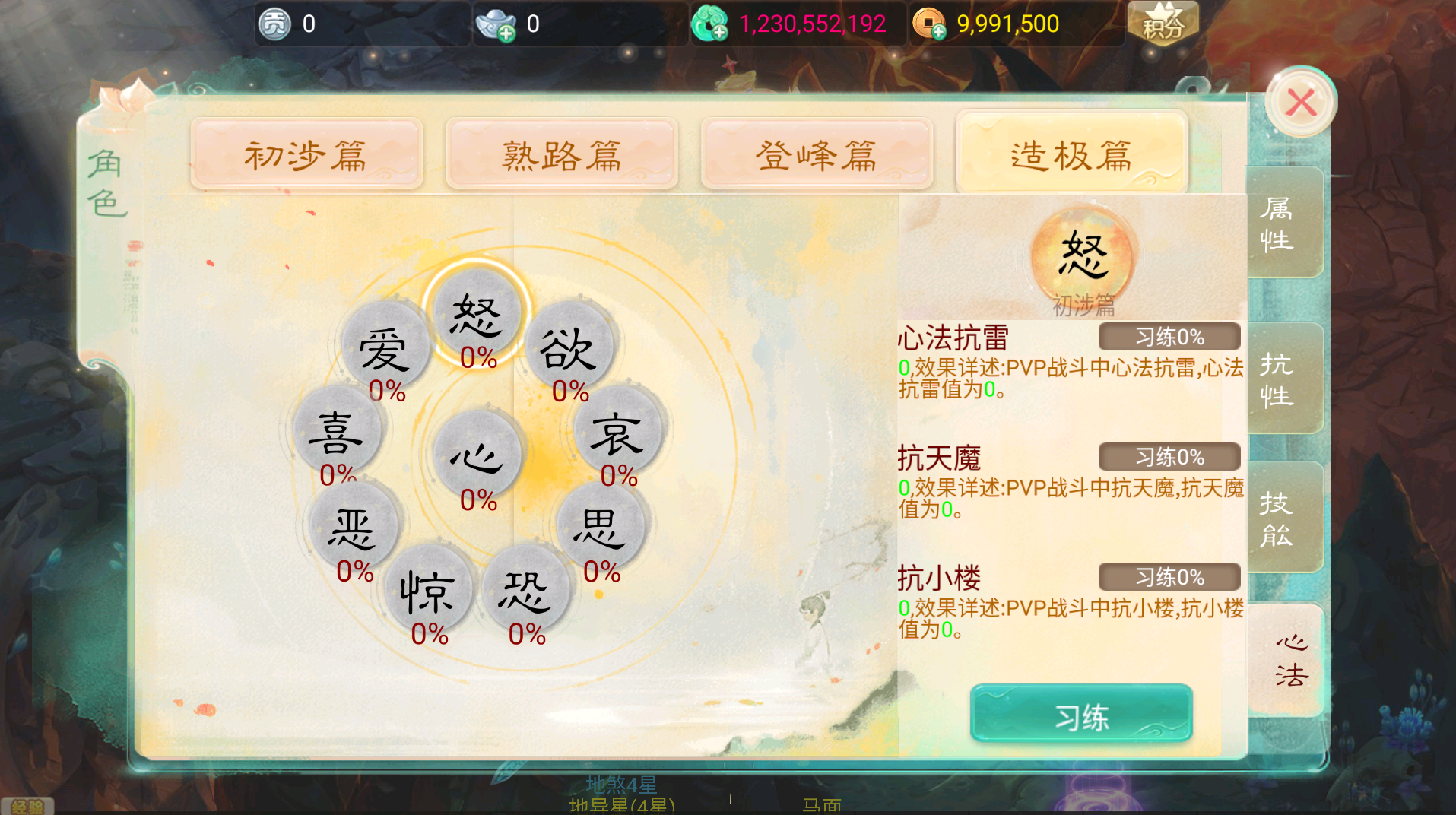Switch to the 初涉篇 tab
Screen dimensions: 1456x815
(306, 154)
